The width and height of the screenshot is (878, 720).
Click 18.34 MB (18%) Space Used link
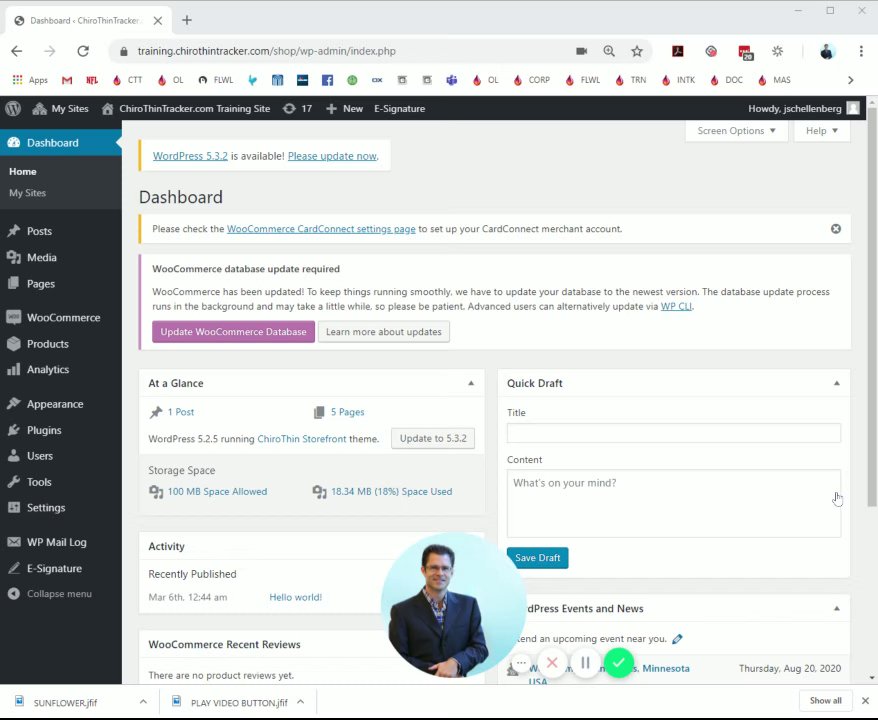click(x=391, y=492)
